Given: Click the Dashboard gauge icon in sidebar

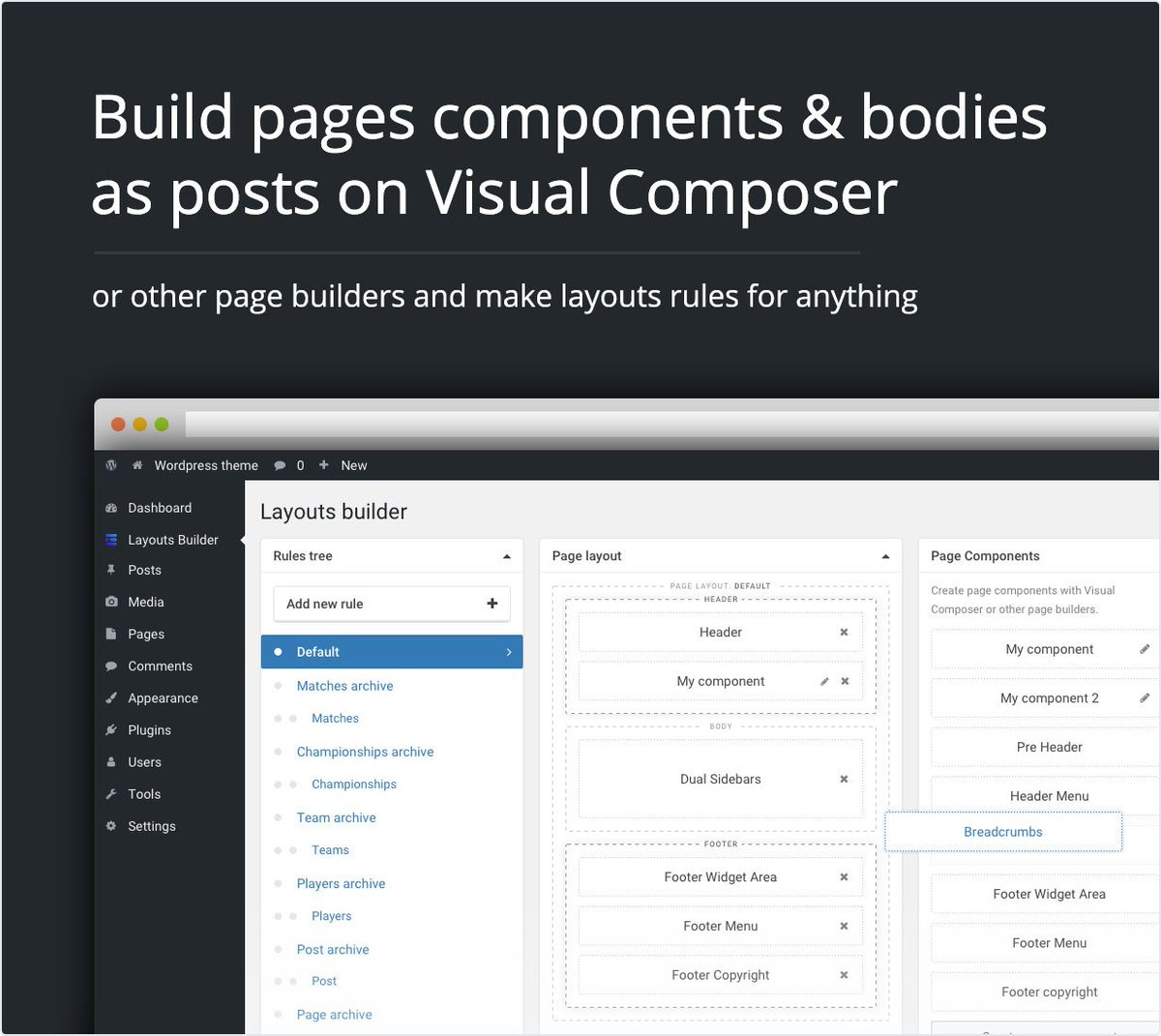Looking at the screenshot, I should [111, 508].
